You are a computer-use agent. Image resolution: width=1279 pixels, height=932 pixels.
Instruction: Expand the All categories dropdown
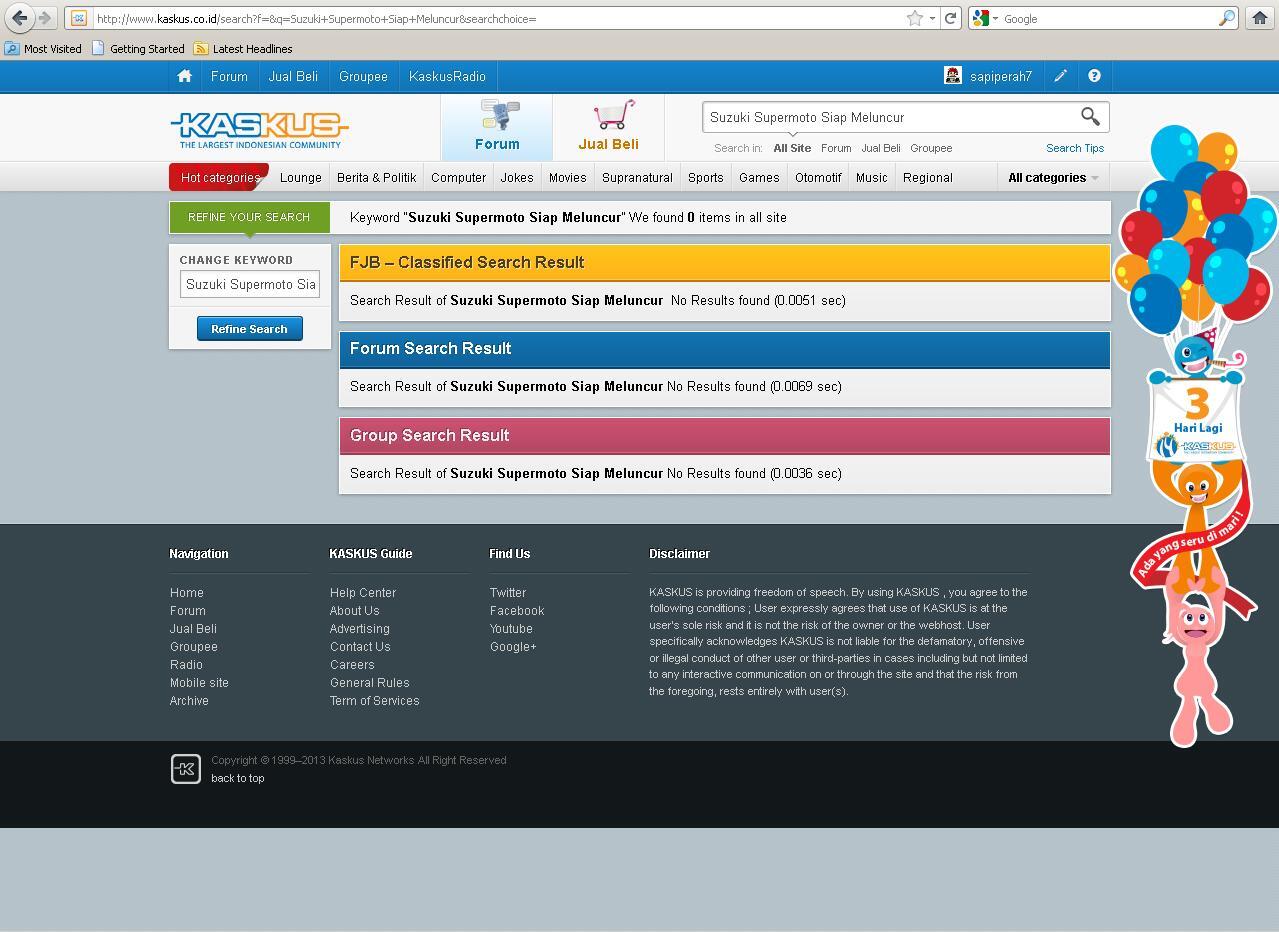point(1053,177)
